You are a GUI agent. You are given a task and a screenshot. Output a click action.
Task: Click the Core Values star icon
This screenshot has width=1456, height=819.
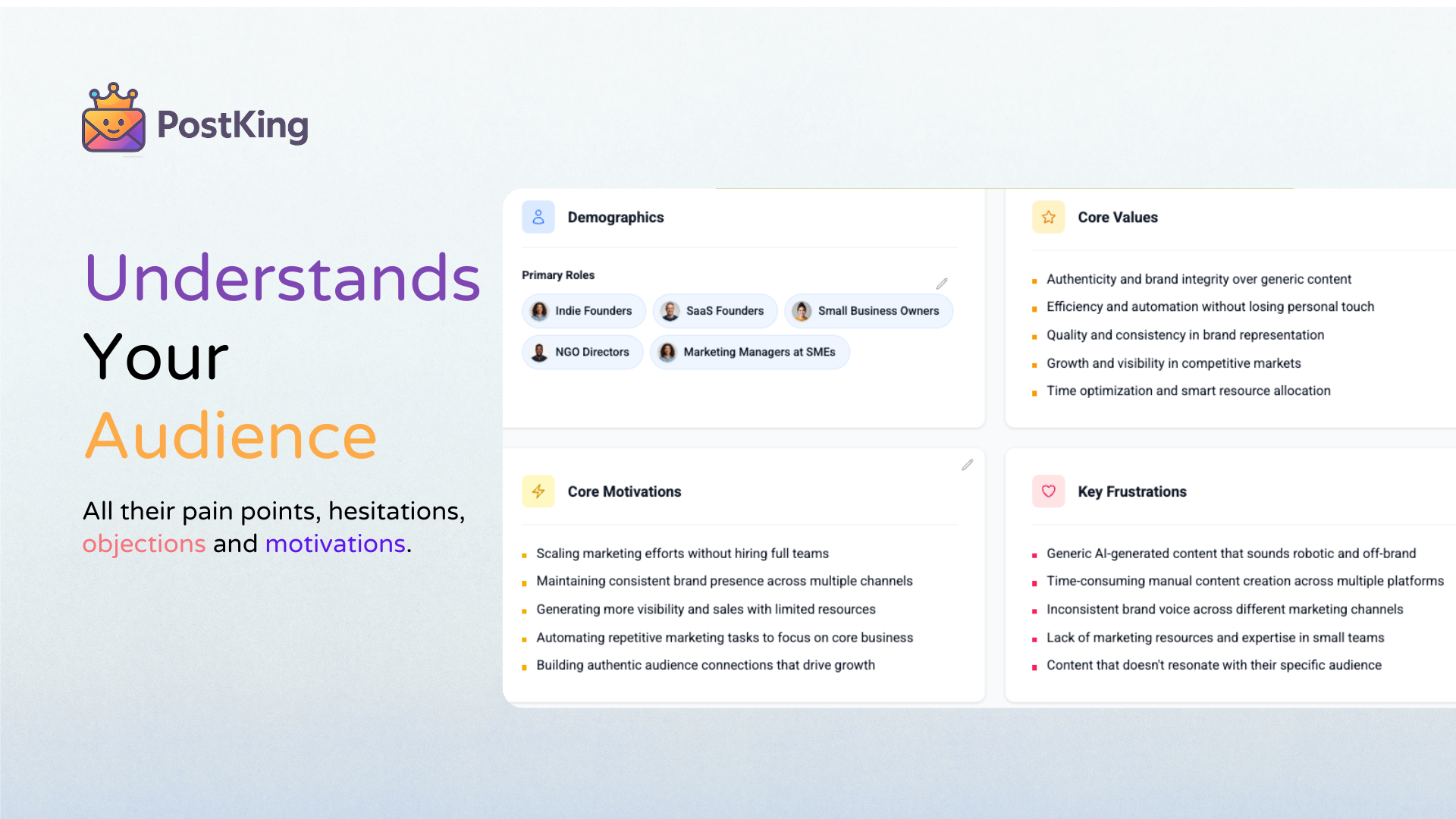pos(1049,218)
